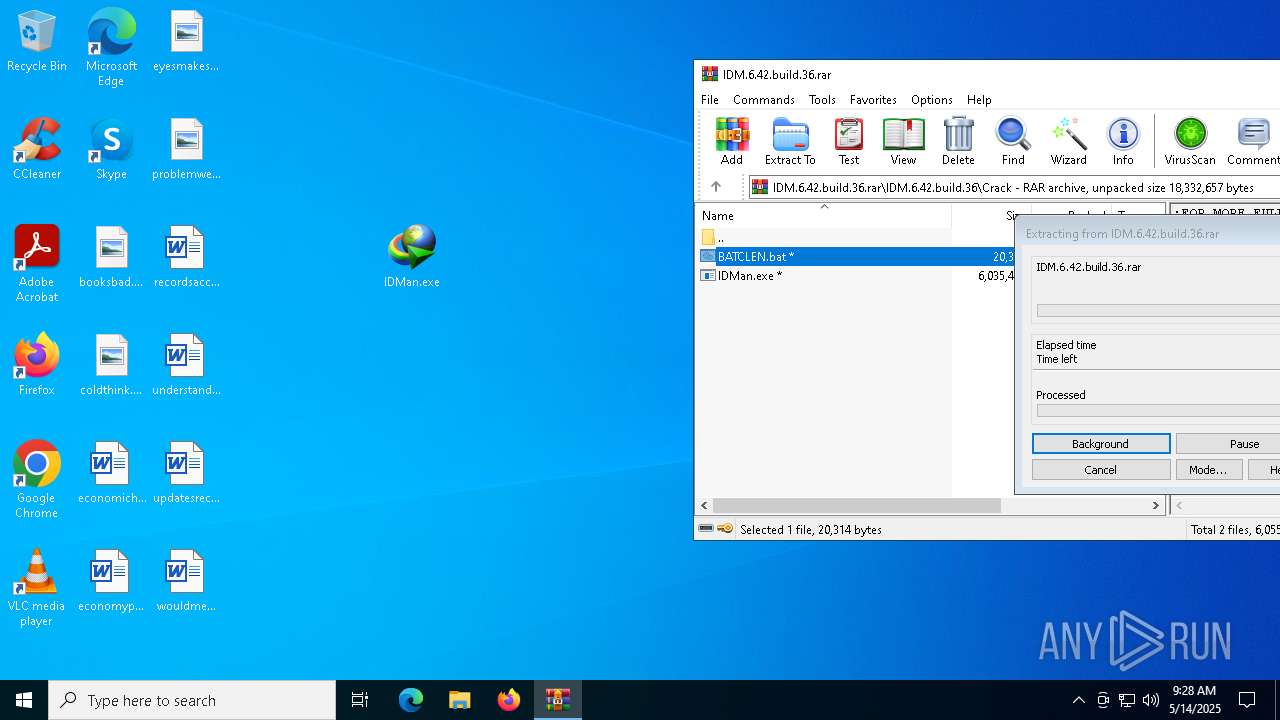Open the address path archive dropdown icon
The height and width of the screenshot is (720, 1280).
(x=760, y=187)
